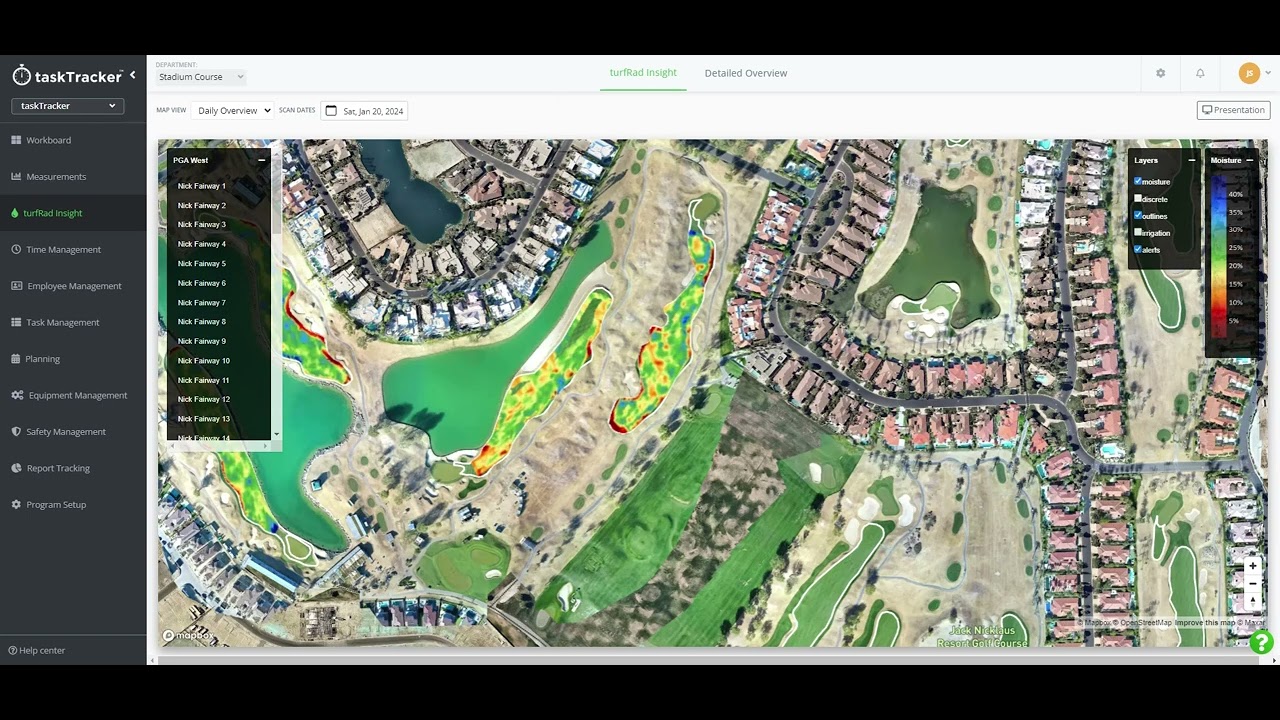Click the Mapbox logo on the map

(x=189, y=635)
